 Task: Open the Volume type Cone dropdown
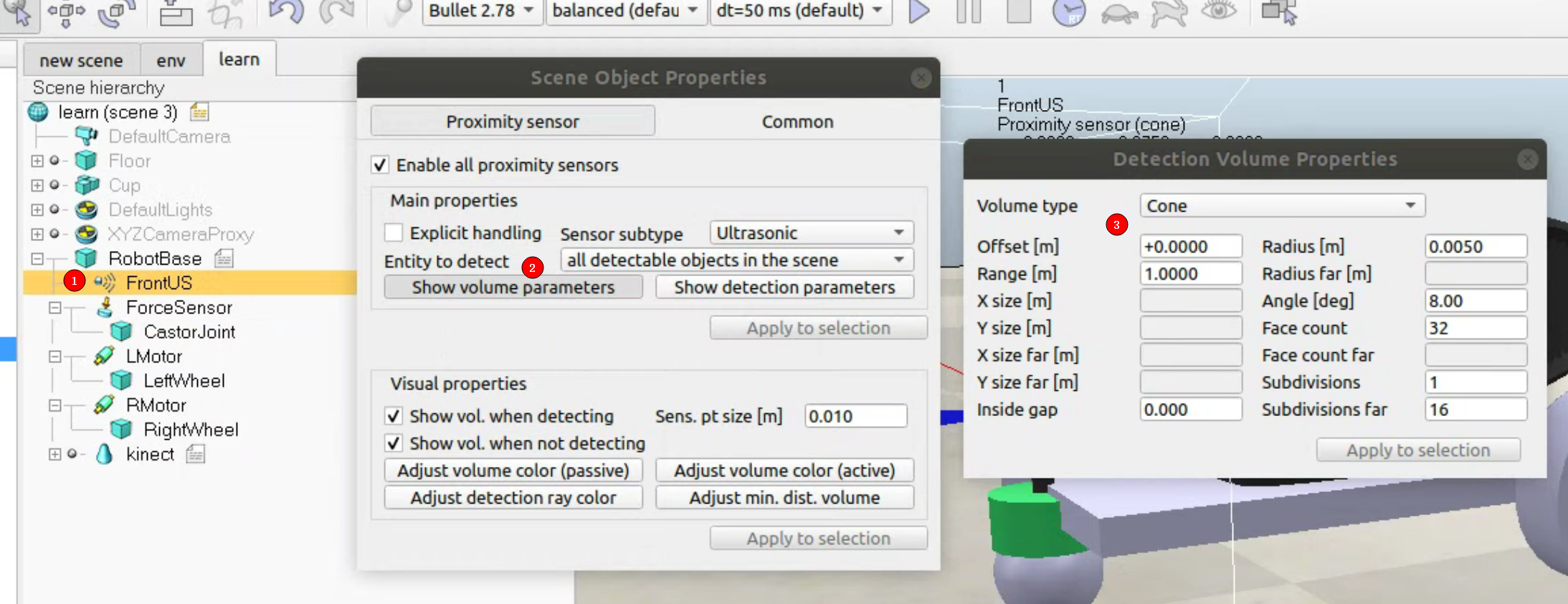tap(1283, 205)
